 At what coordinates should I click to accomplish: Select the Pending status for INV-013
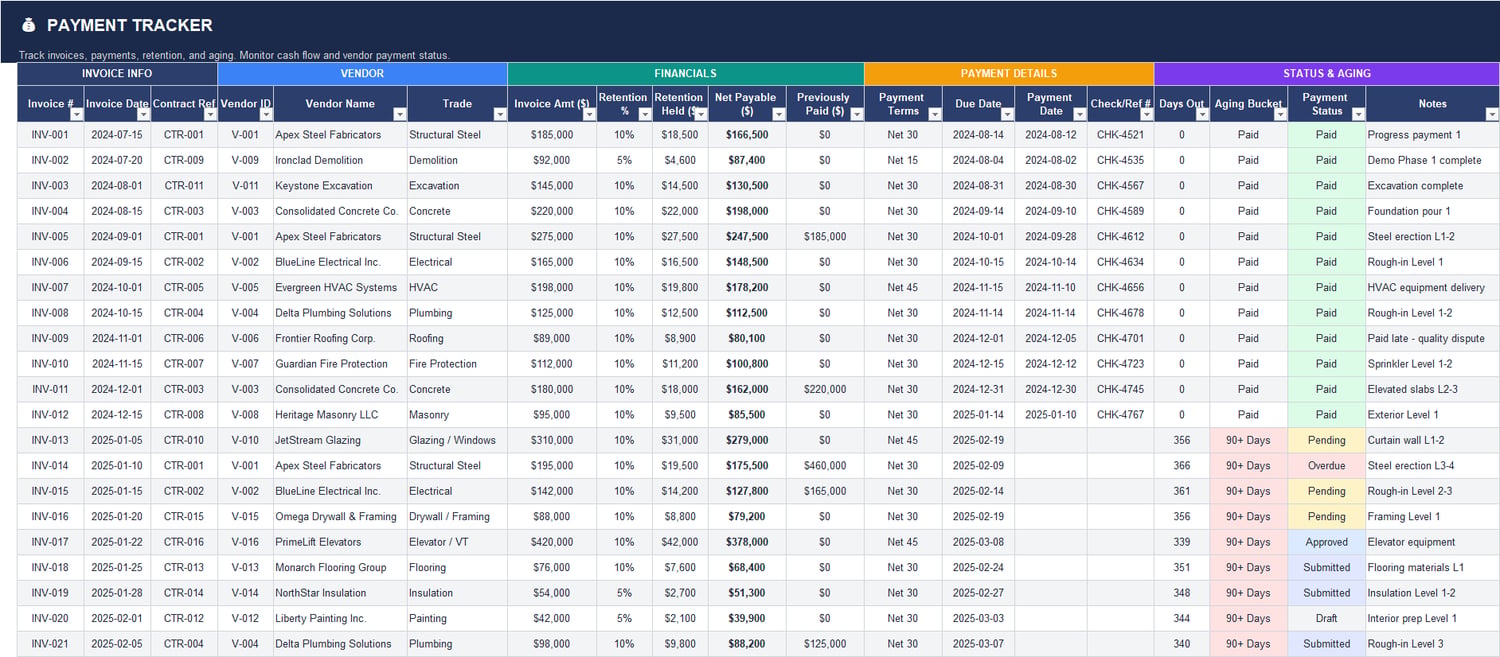[1326, 440]
